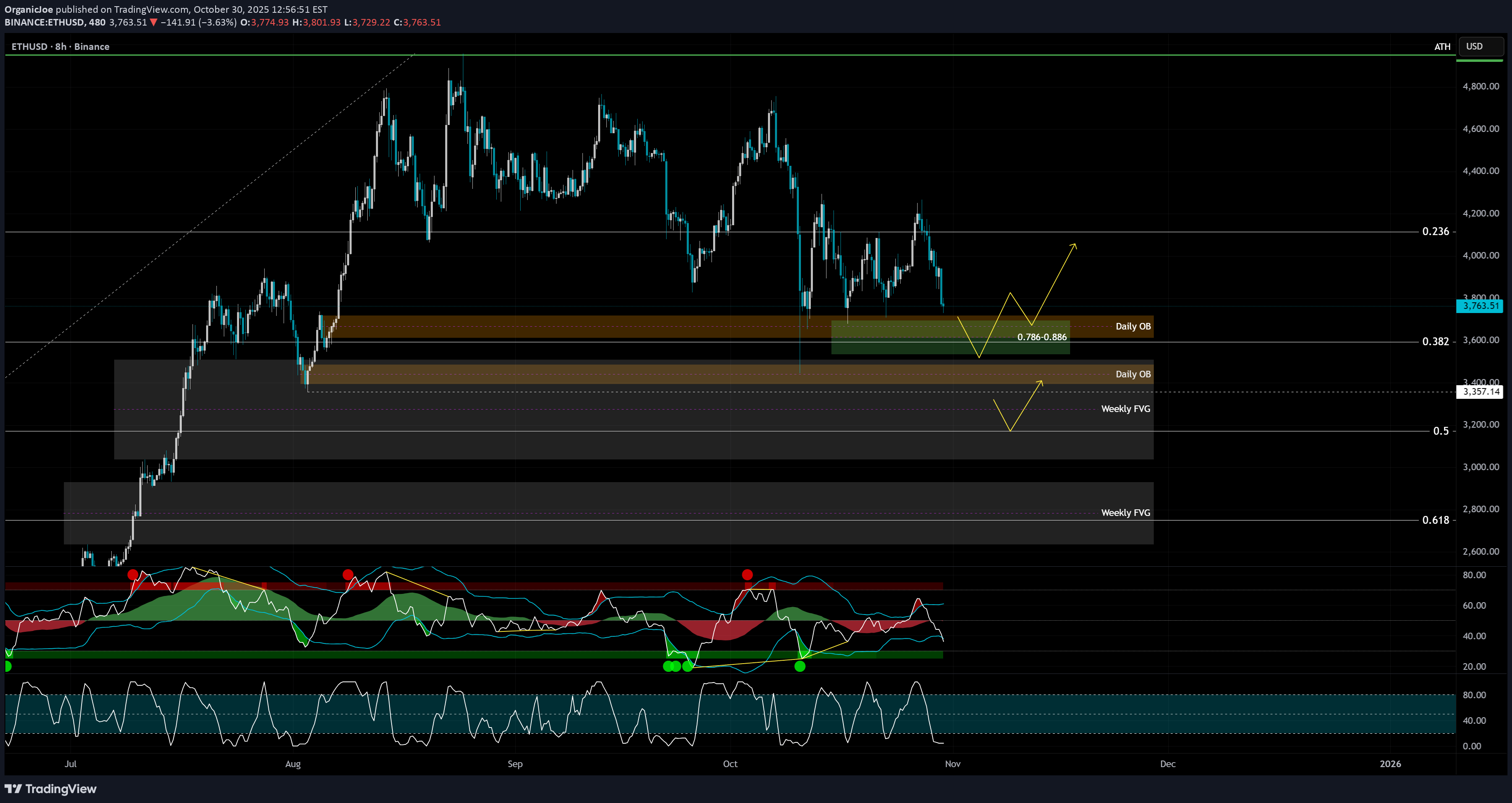Click the red down triangle beside 3,763.51

point(154,22)
